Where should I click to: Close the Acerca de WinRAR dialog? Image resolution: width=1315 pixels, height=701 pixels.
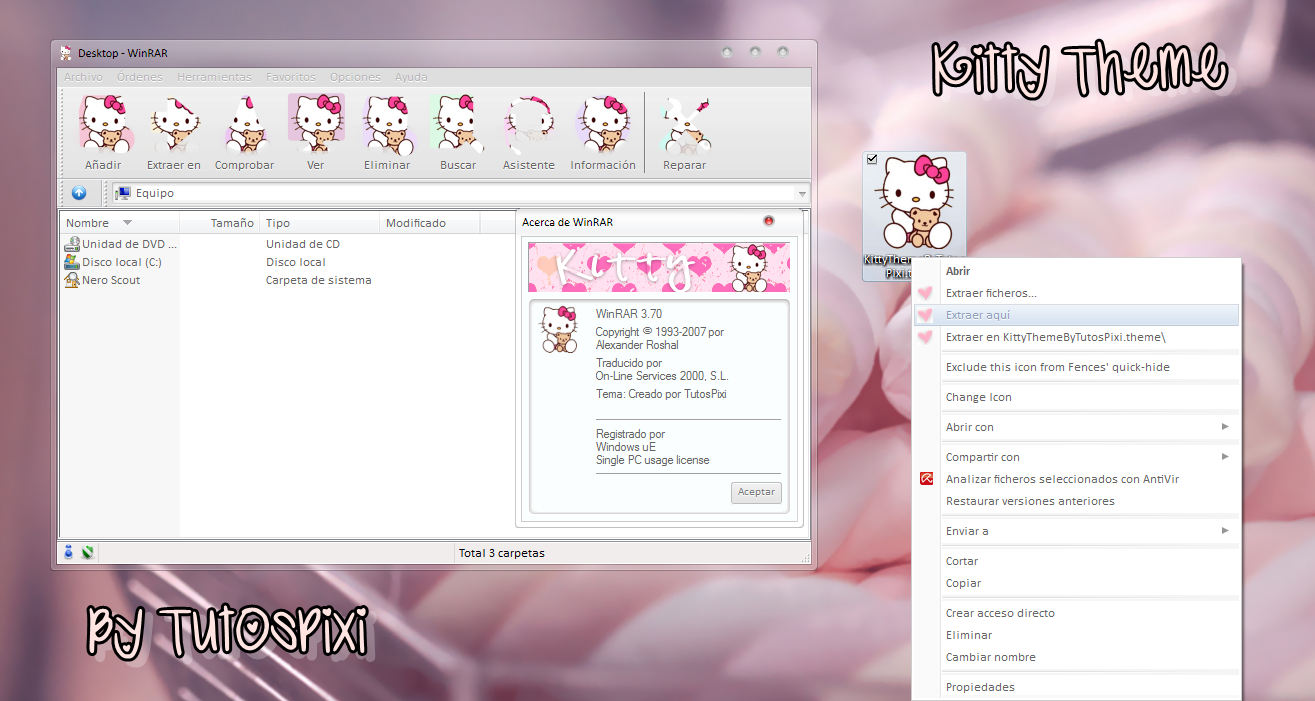tap(769, 220)
